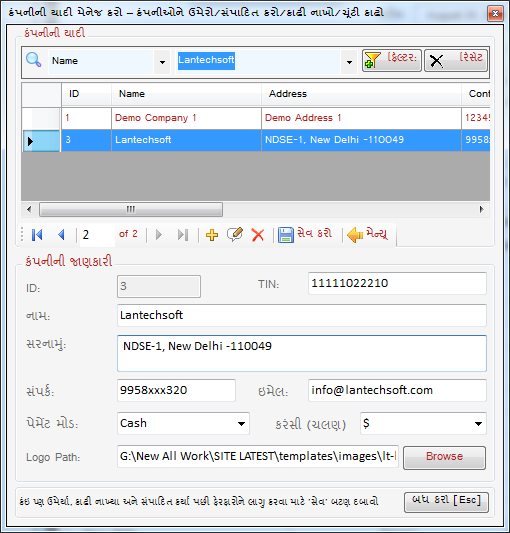Screen dimensions: 510x533
Task: Save changes with the floppy disk button
Action: [305, 235]
